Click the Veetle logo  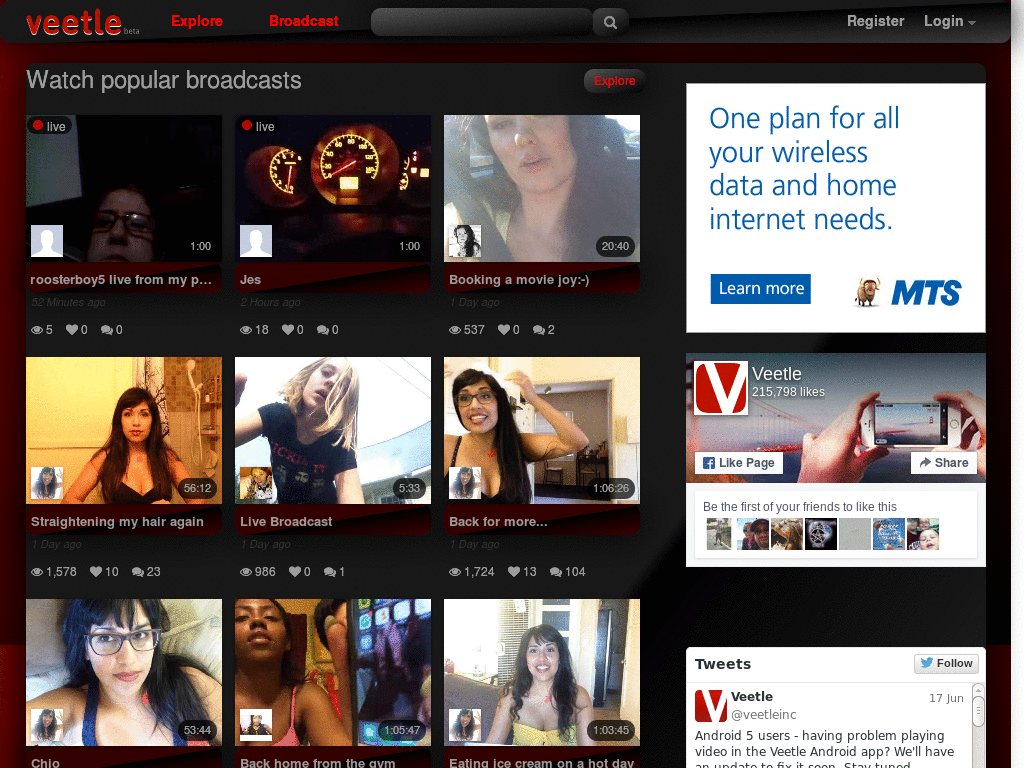74,22
